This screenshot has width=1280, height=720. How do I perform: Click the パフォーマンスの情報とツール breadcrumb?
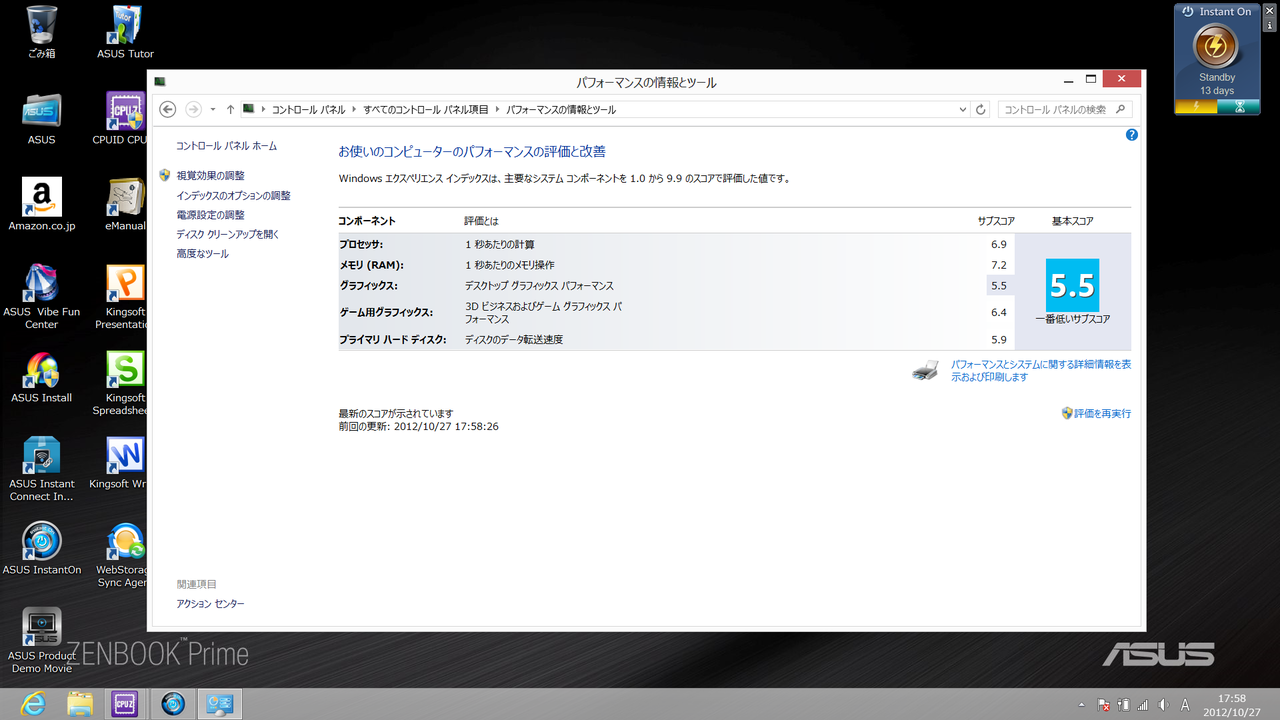tap(561, 110)
